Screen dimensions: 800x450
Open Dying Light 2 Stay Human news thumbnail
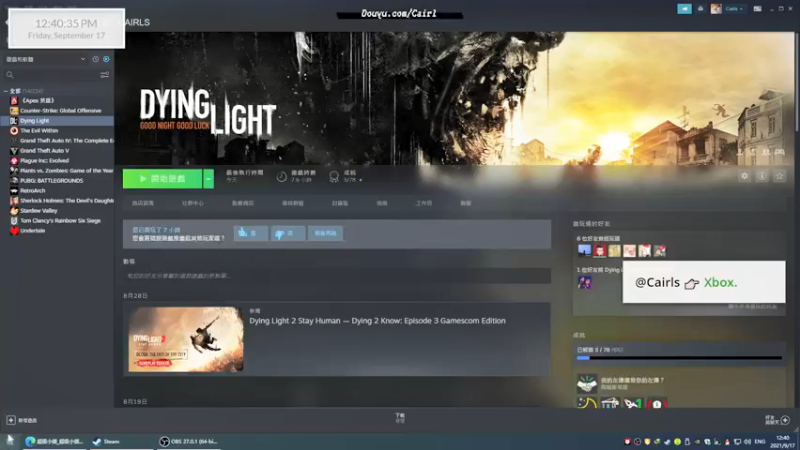[186, 339]
